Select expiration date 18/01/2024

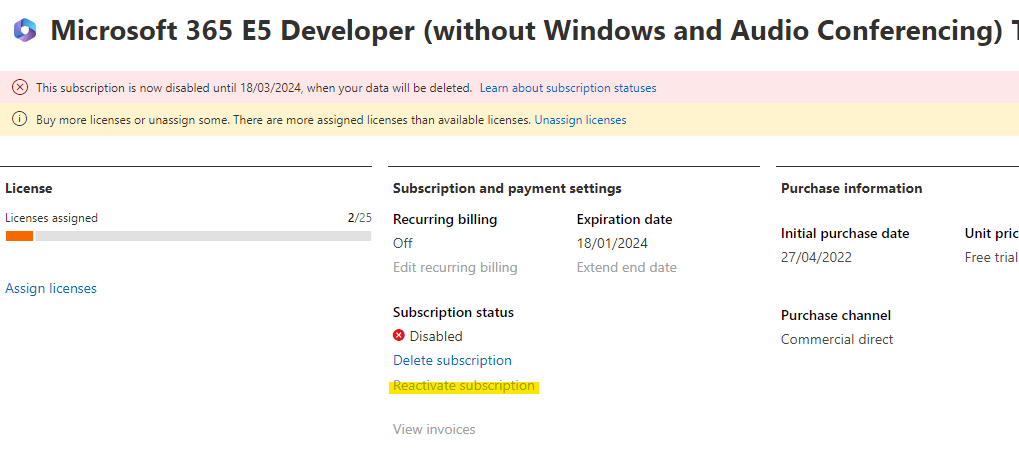[x=612, y=244]
